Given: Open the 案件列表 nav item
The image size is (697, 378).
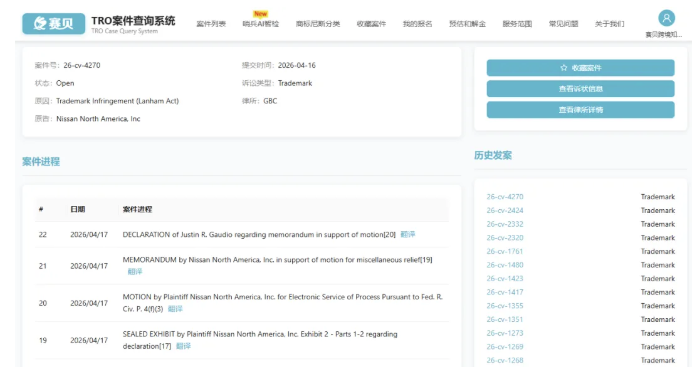Looking at the screenshot, I should pyautogui.click(x=211, y=24).
